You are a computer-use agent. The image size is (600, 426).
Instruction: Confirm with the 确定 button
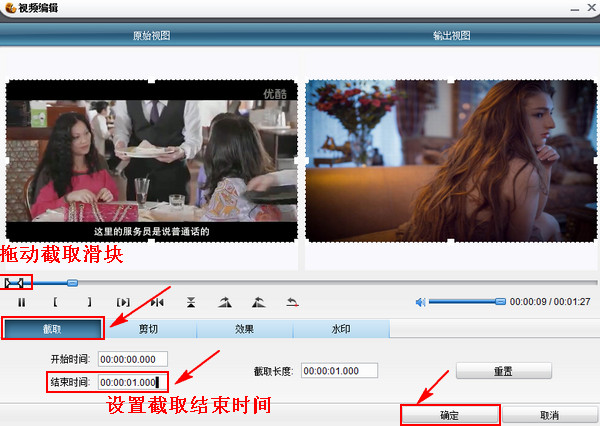450,415
